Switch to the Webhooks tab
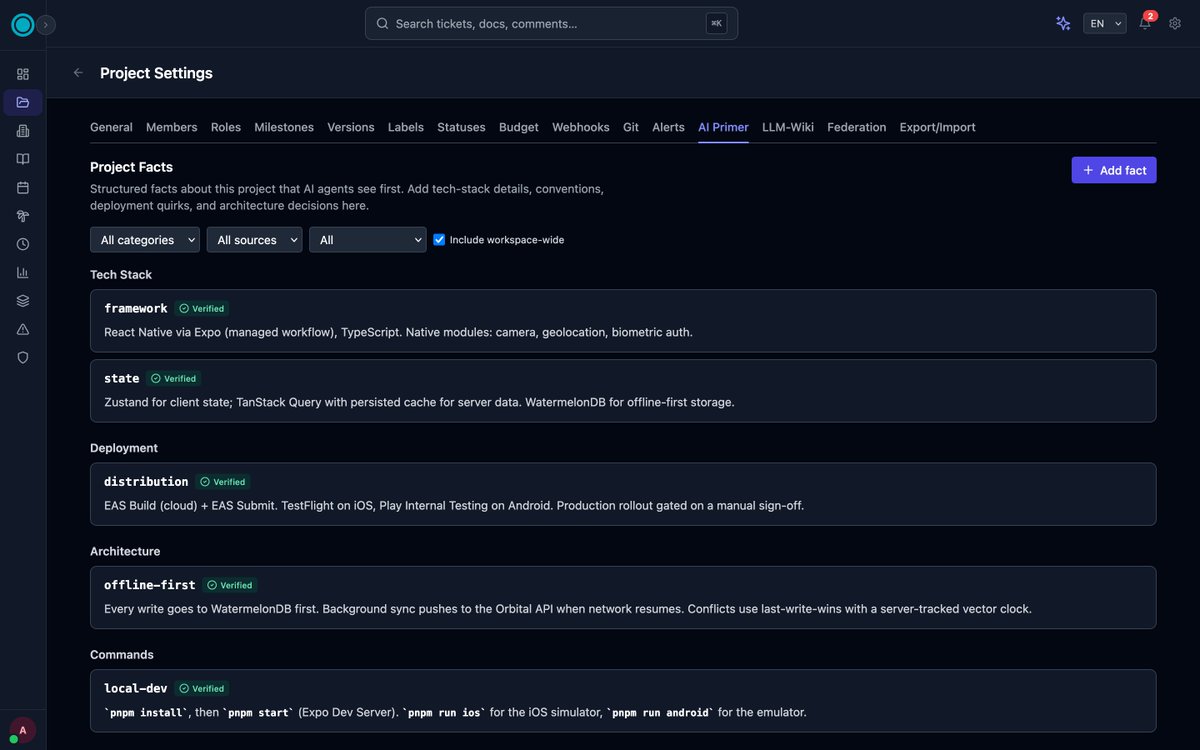 tap(581, 127)
